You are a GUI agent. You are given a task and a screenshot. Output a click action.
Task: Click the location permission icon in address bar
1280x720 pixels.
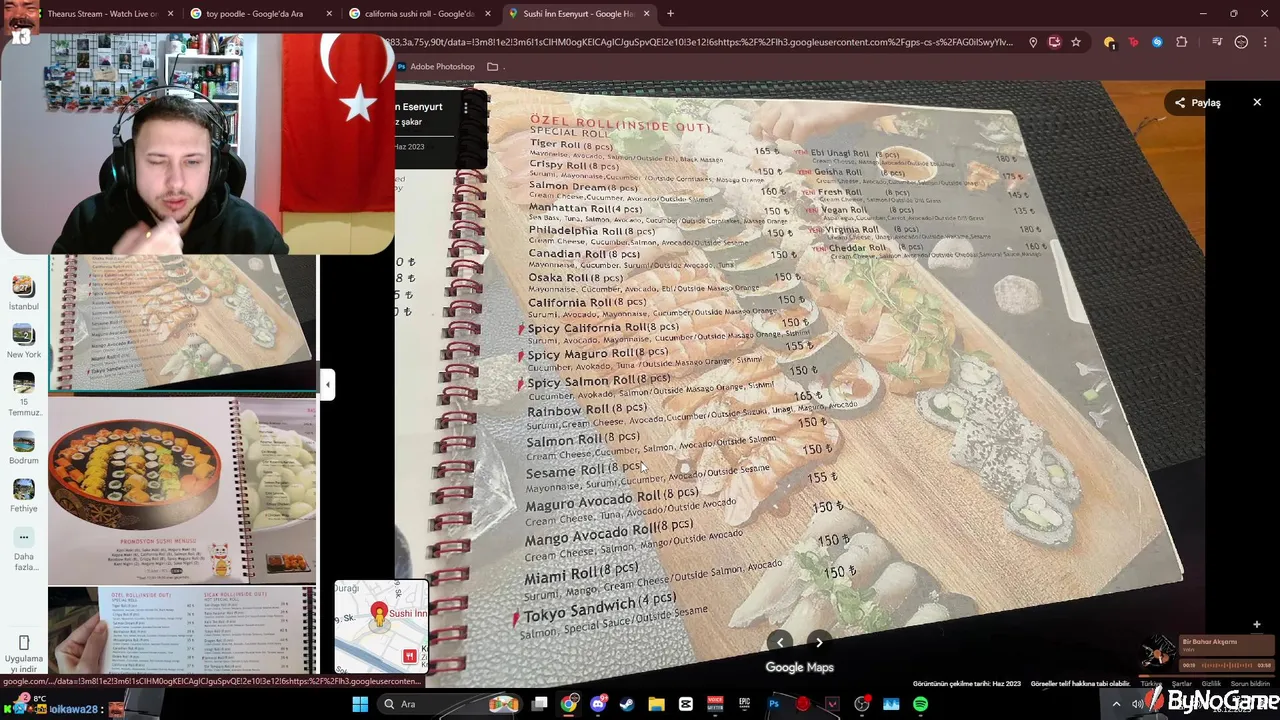(1033, 42)
